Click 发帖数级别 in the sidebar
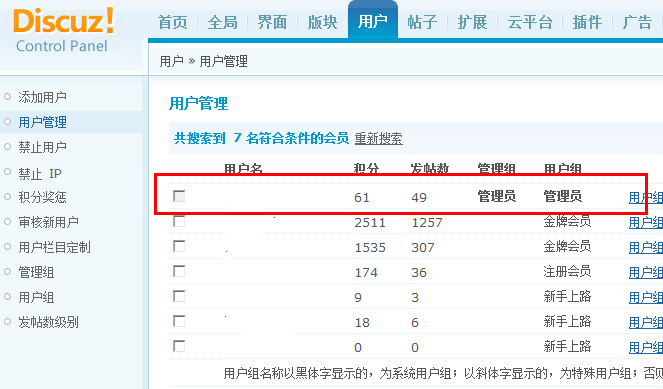The height and width of the screenshot is (389, 663). coord(48,322)
